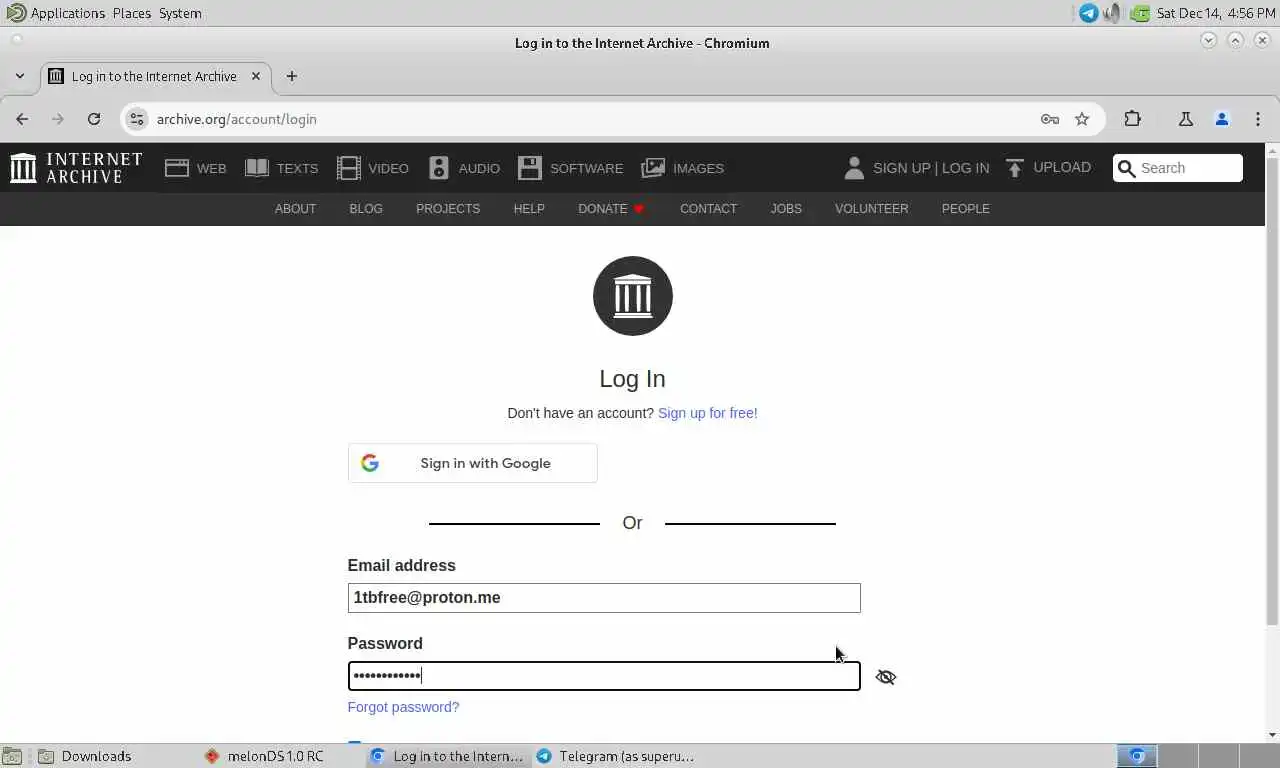Screen dimensions: 1280x768
Task: Open the Chrome Labs flask icon
Action: [1186, 119]
